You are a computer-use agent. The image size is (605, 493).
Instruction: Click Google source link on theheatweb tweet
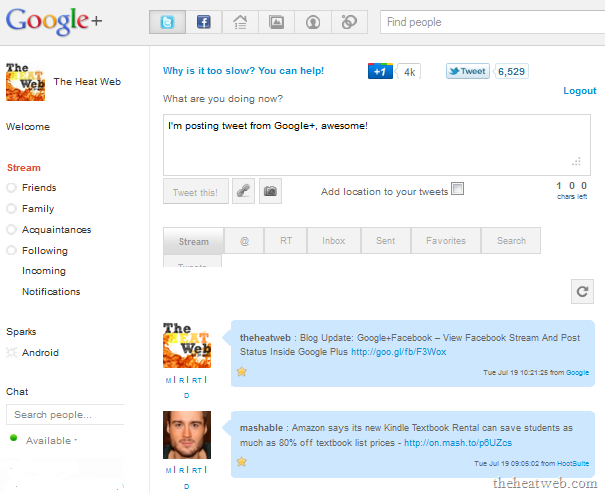point(577,373)
